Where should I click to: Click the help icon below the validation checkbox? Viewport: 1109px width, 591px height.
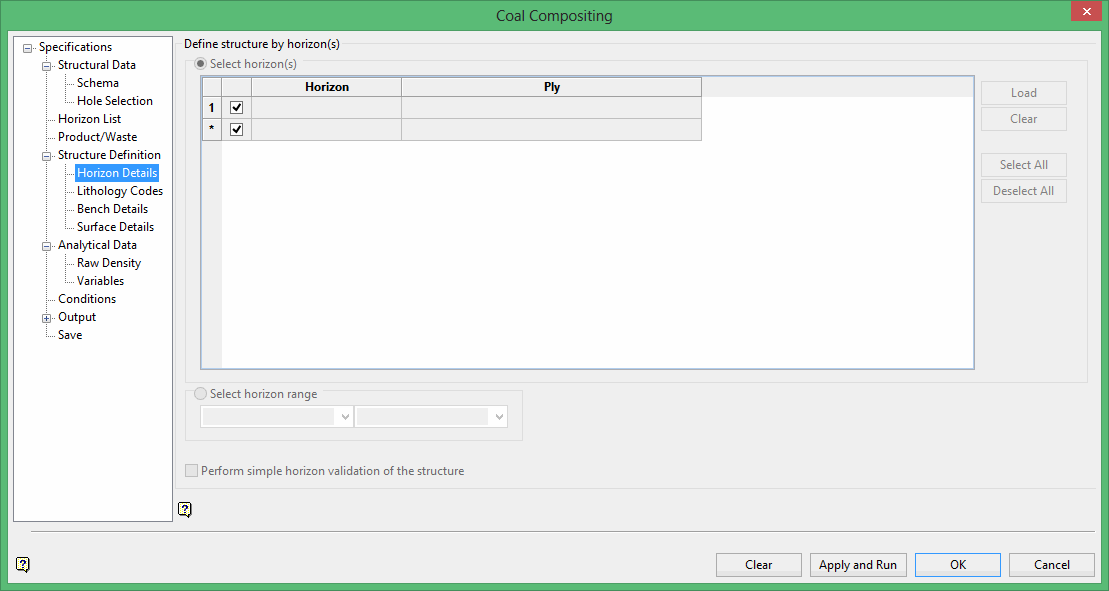[184, 510]
